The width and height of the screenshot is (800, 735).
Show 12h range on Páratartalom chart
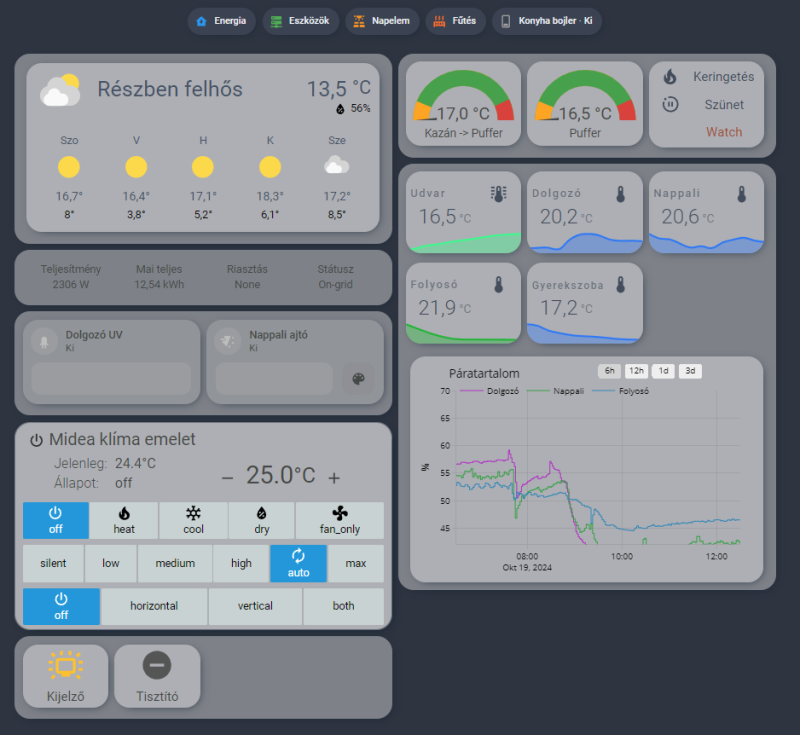pos(636,371)
